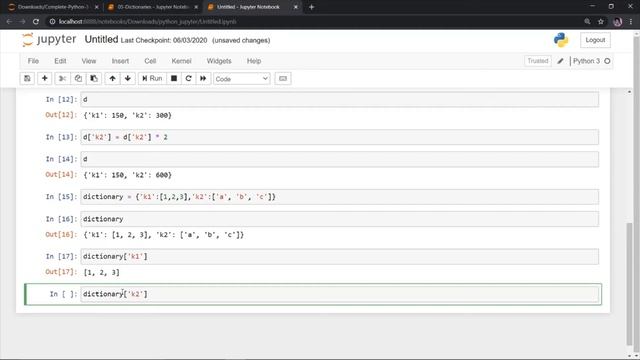This screenshot has width=640, height=360.
Task: Click the Last Checkpoint text
Action: 164,40
